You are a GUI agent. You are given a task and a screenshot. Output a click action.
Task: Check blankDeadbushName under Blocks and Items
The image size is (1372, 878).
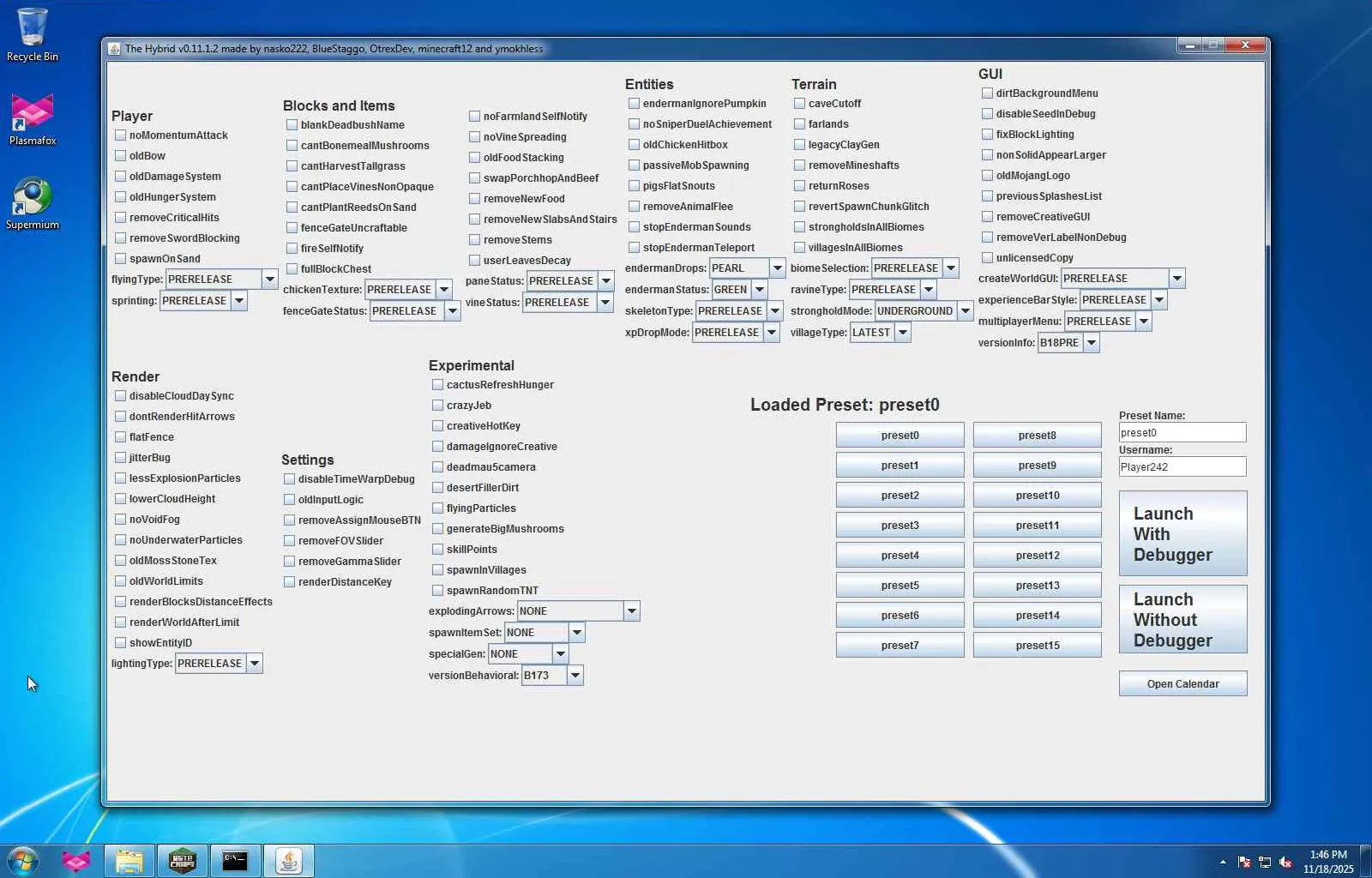(x=292, y=125)
